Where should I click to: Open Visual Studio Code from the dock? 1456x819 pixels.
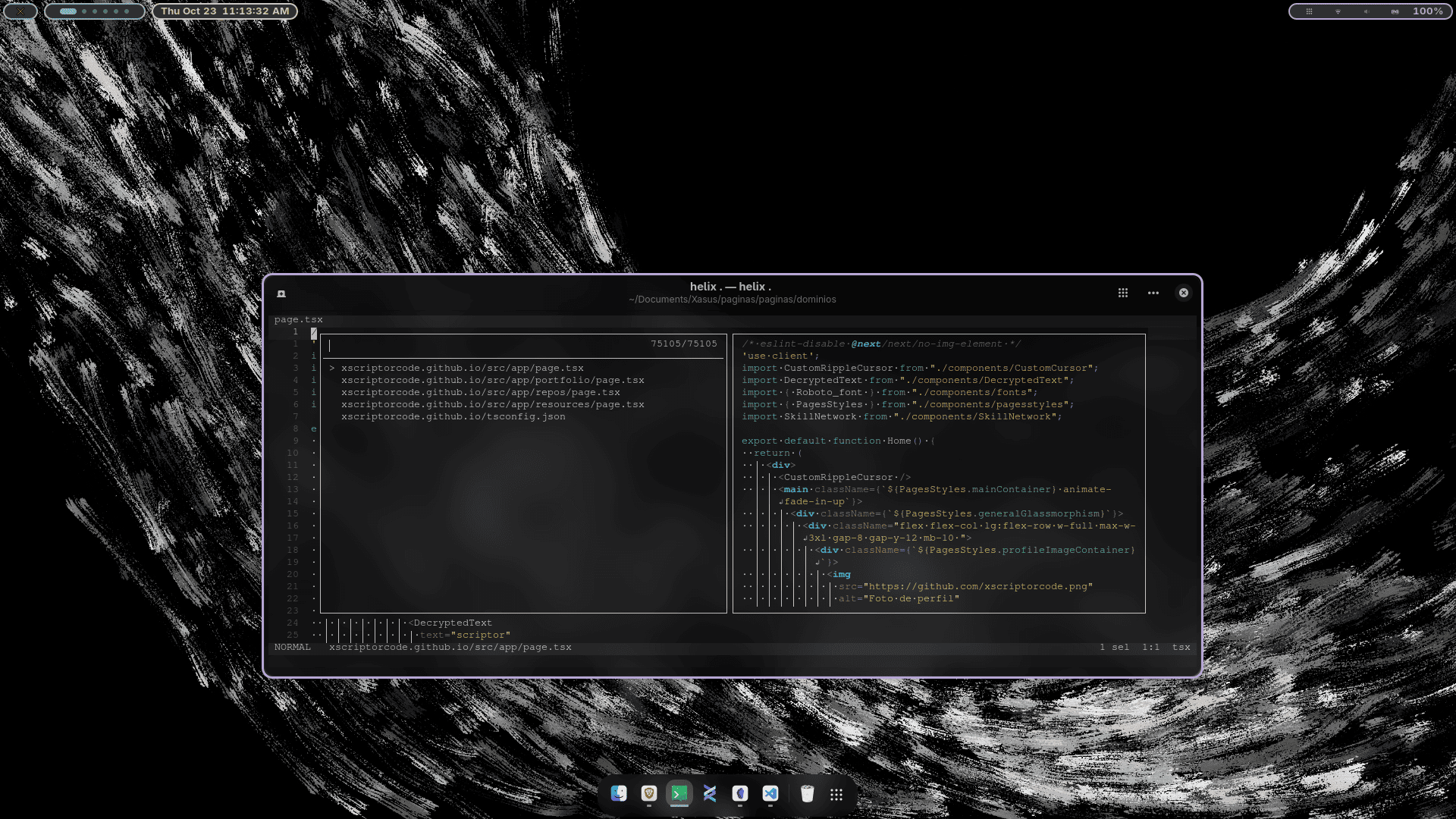click(x=770, y=794)
